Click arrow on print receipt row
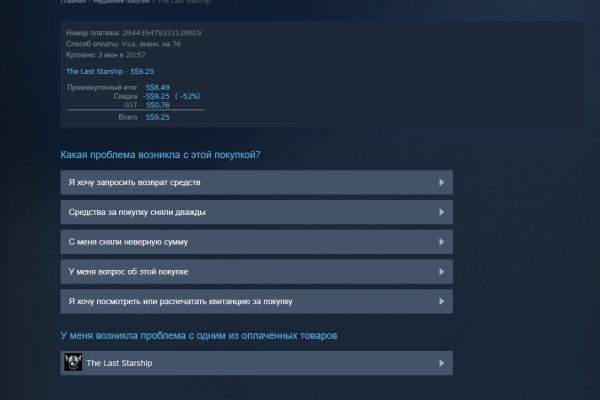 (442, 302)
